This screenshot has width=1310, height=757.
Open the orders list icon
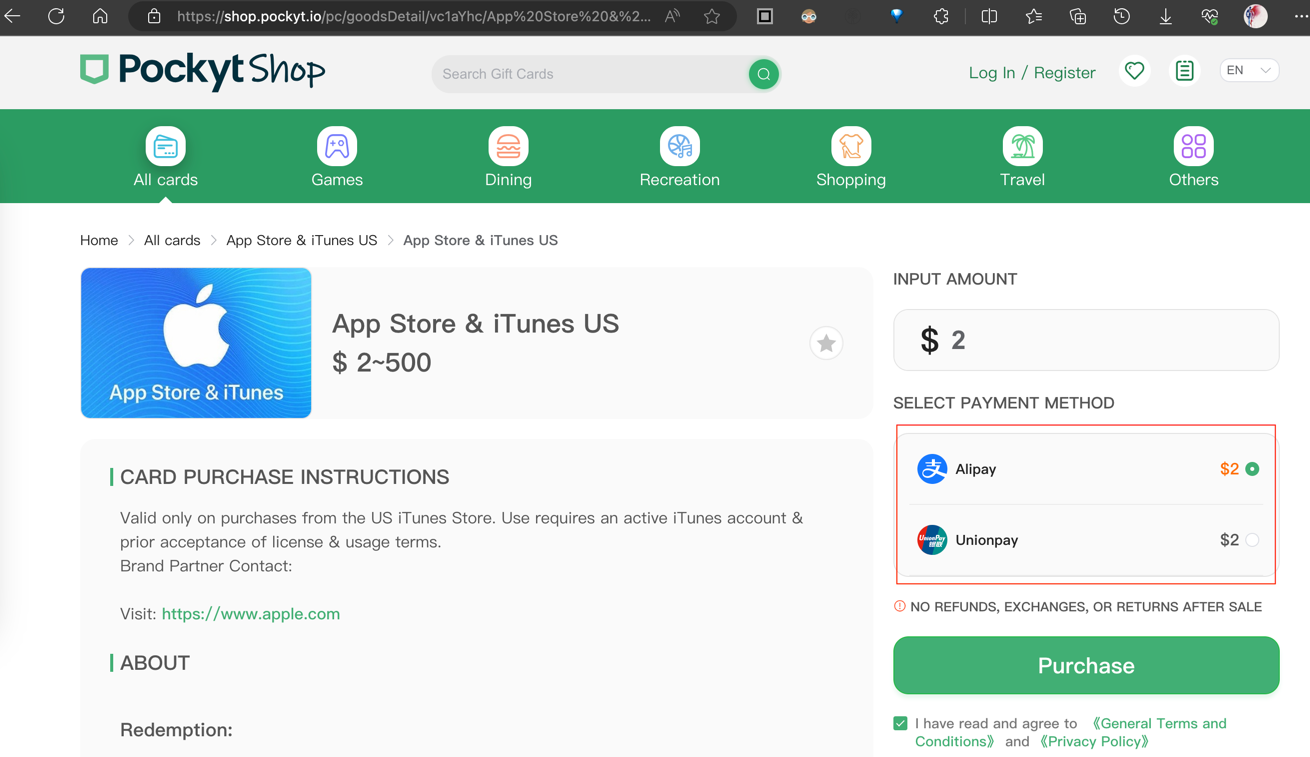click(1184, 71)
